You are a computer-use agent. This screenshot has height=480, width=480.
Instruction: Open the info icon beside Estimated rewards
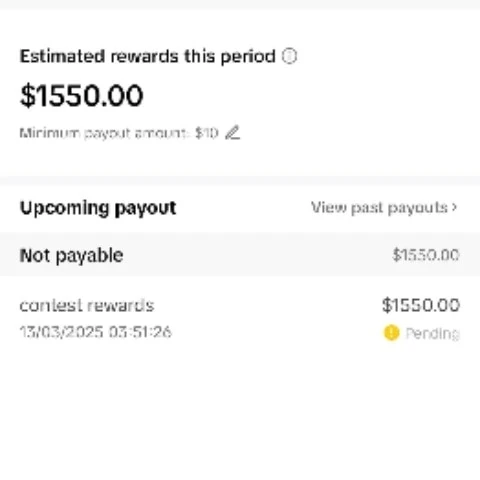tap(289, 56)
